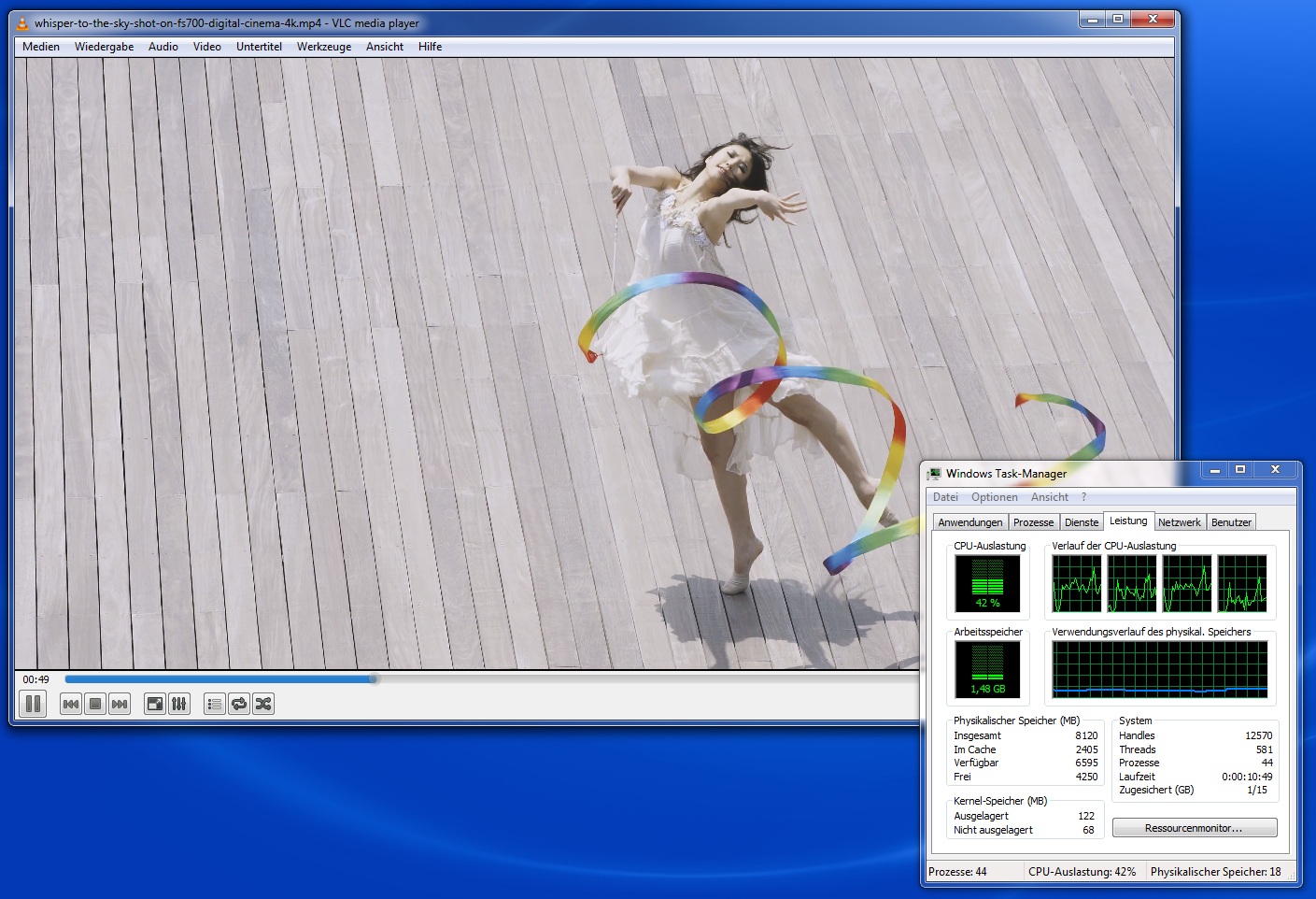Click the Ressourcenmonitor... button
This screenshot has width=1316, height=899.
pyautogui.click(x=1194, y=828)
